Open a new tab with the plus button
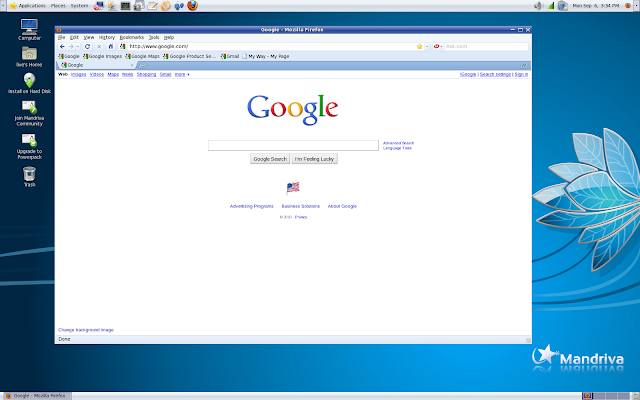Screen dimensions: 640x400 coord(142,65)
